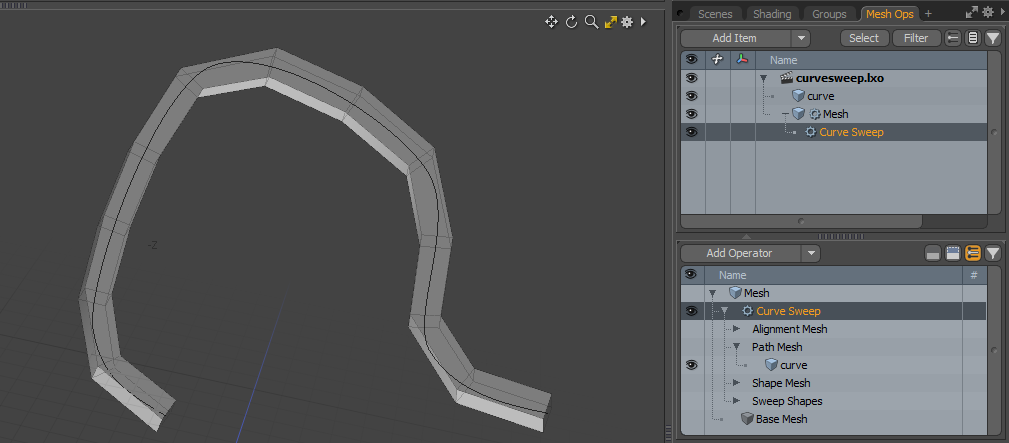Click the viewport maximize arrows icon

pos(610,21)
